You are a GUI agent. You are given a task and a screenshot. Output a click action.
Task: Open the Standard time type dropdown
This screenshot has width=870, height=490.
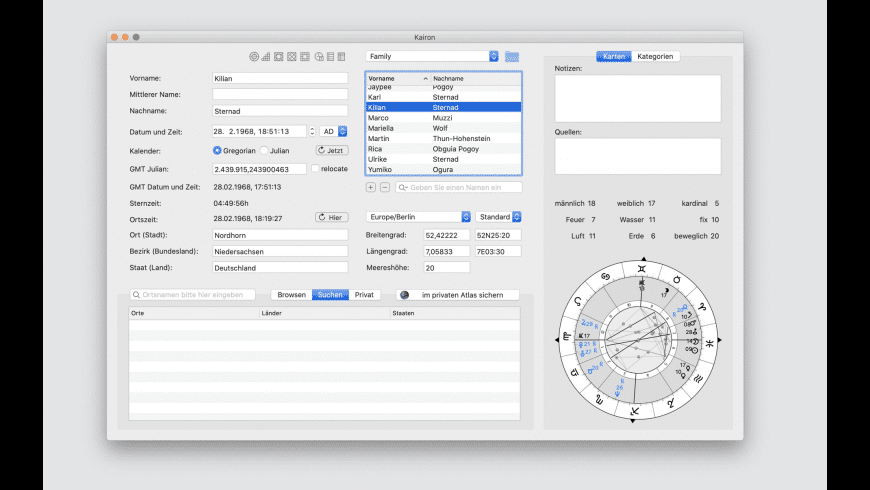pos(498,217)
